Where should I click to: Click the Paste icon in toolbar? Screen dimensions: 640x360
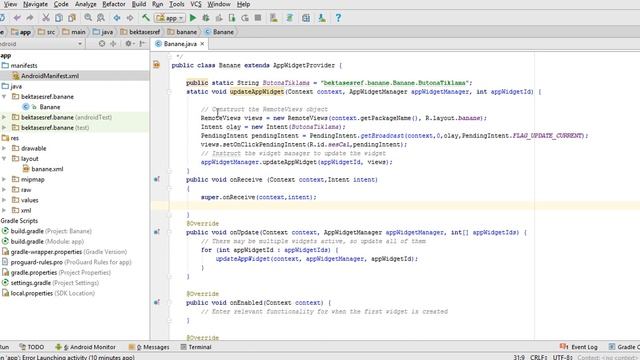coord(72,18)
